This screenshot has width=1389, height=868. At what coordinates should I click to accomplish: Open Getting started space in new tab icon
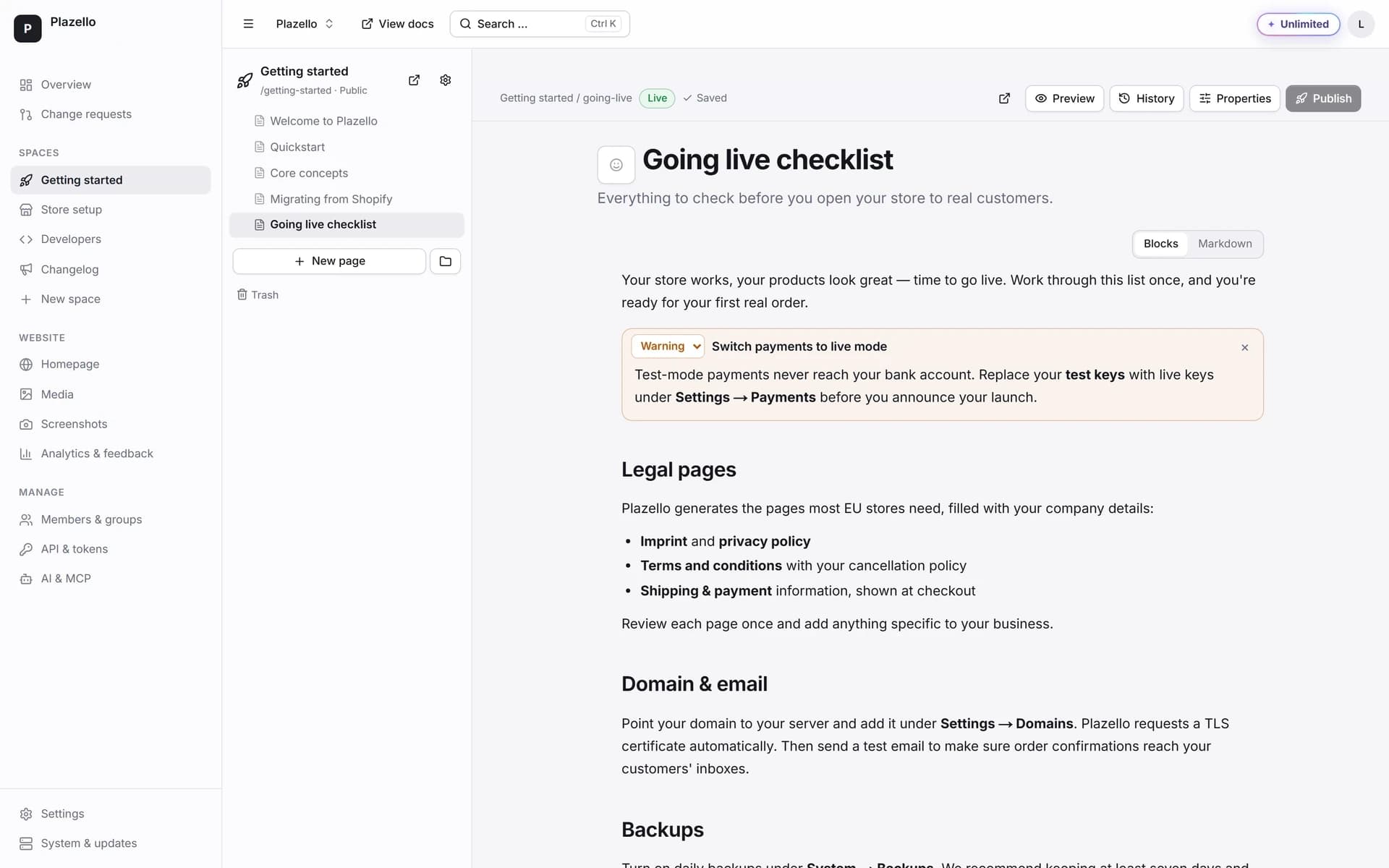click(x=414, y=80)
